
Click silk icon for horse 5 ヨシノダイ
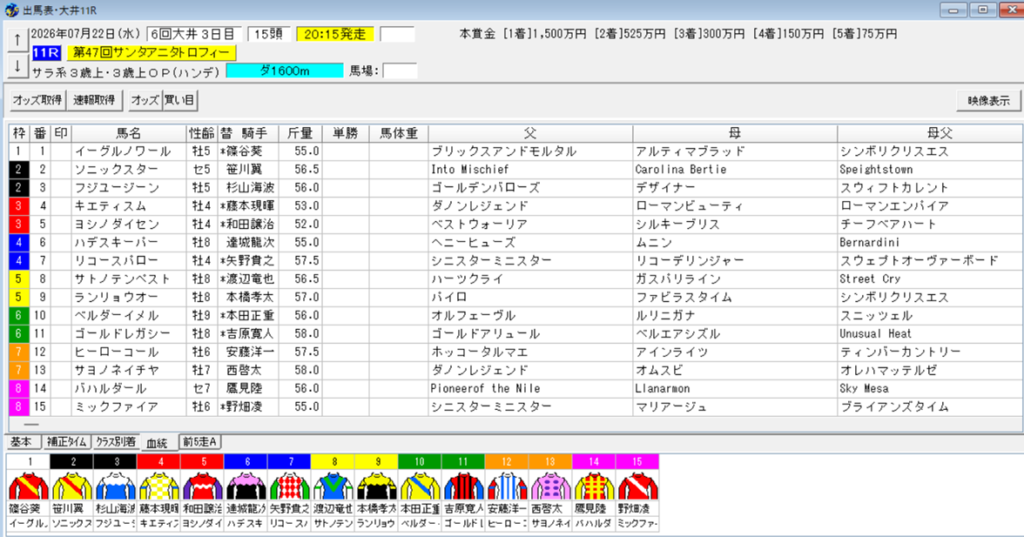[202, 486]
